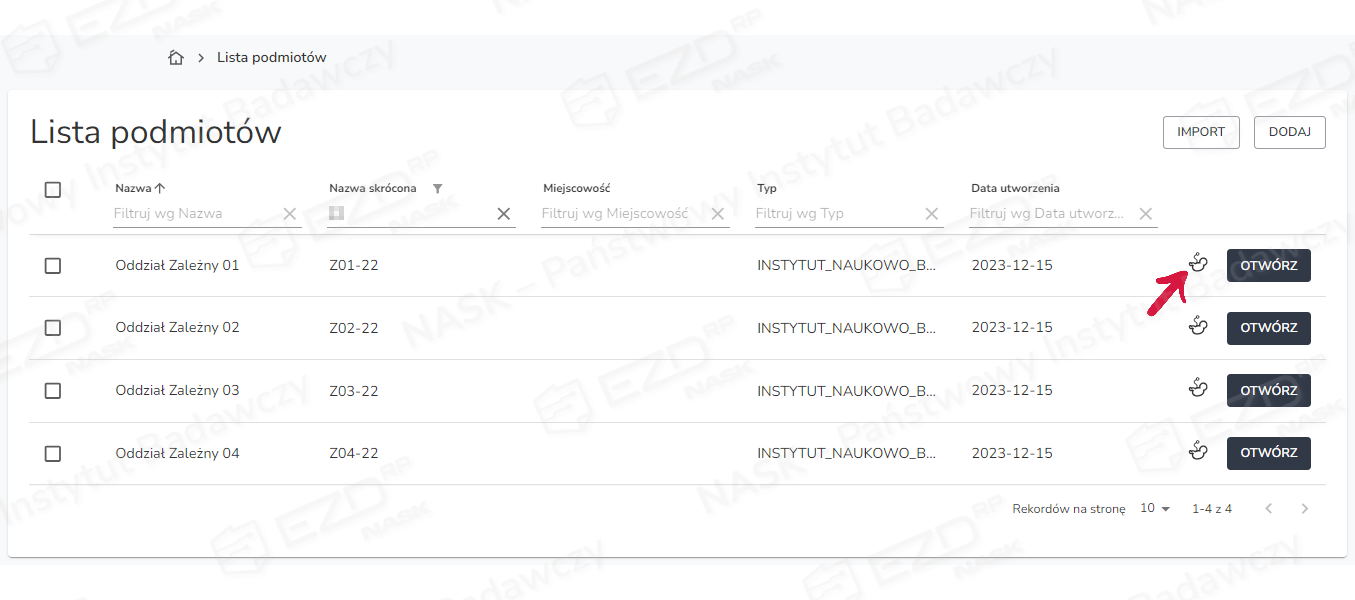
Task: Clear the Typ filter with X icon
Action: (x=932, y=214)
